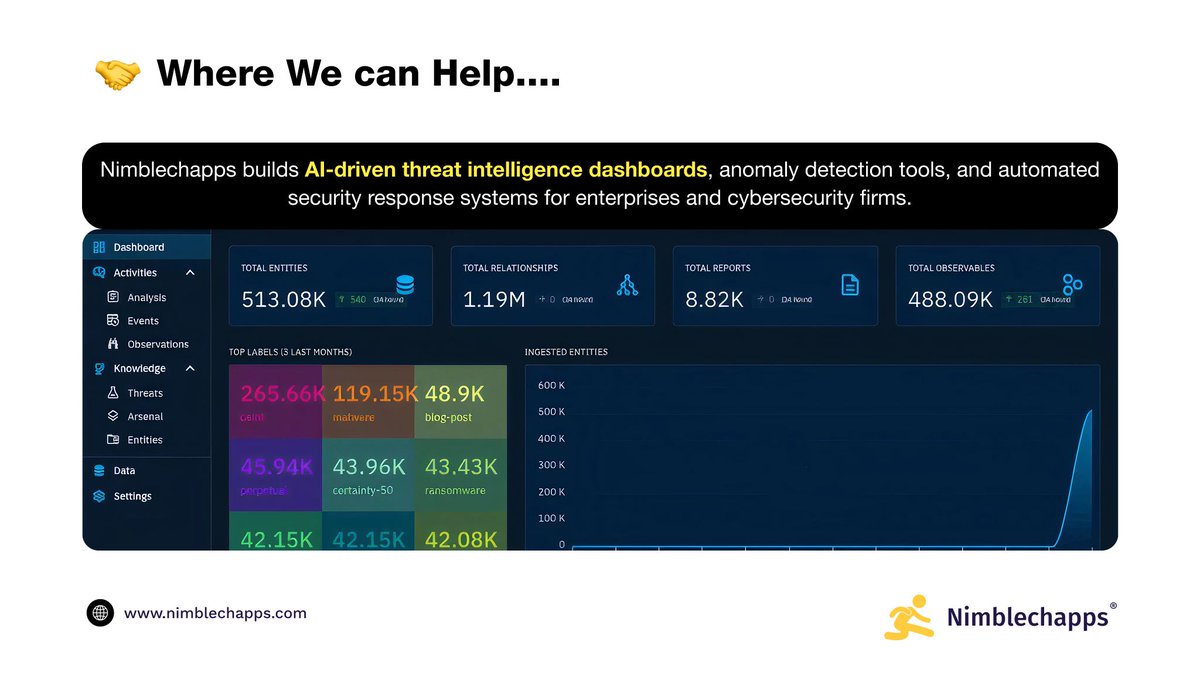Screen dimensions: 1200x686
Task: Click the Dashboard grid icon
Action: pos(98,247)
